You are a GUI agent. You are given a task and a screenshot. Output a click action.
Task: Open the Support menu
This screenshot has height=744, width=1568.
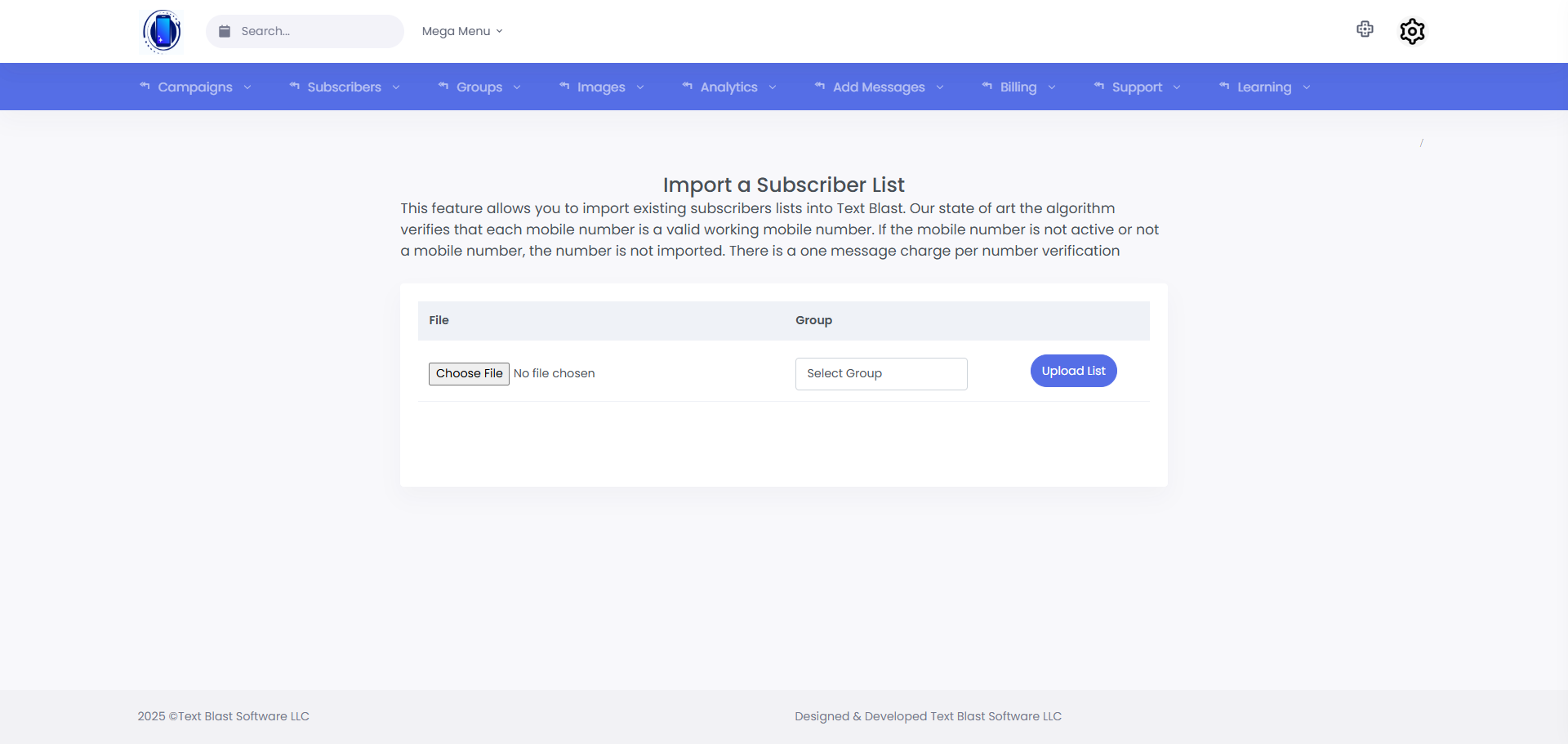pyautogui.click(x=1137, y=87)
